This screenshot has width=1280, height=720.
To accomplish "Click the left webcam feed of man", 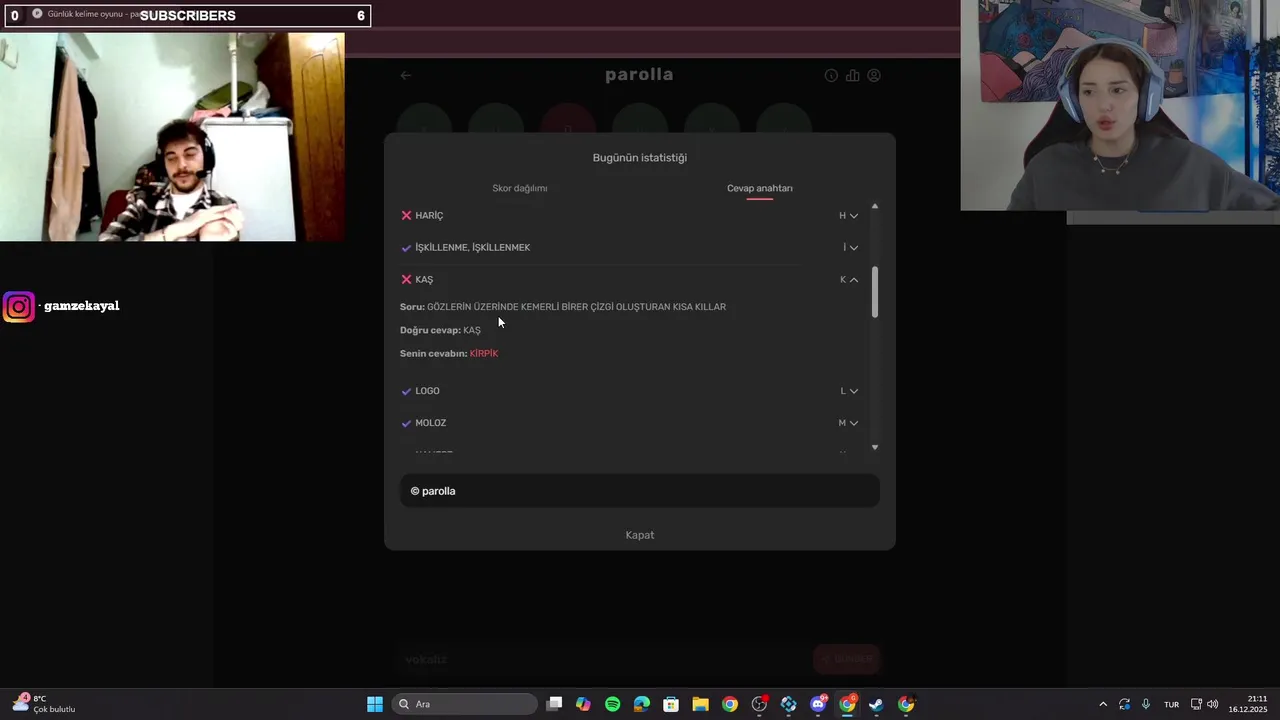I will pos(172,137).
